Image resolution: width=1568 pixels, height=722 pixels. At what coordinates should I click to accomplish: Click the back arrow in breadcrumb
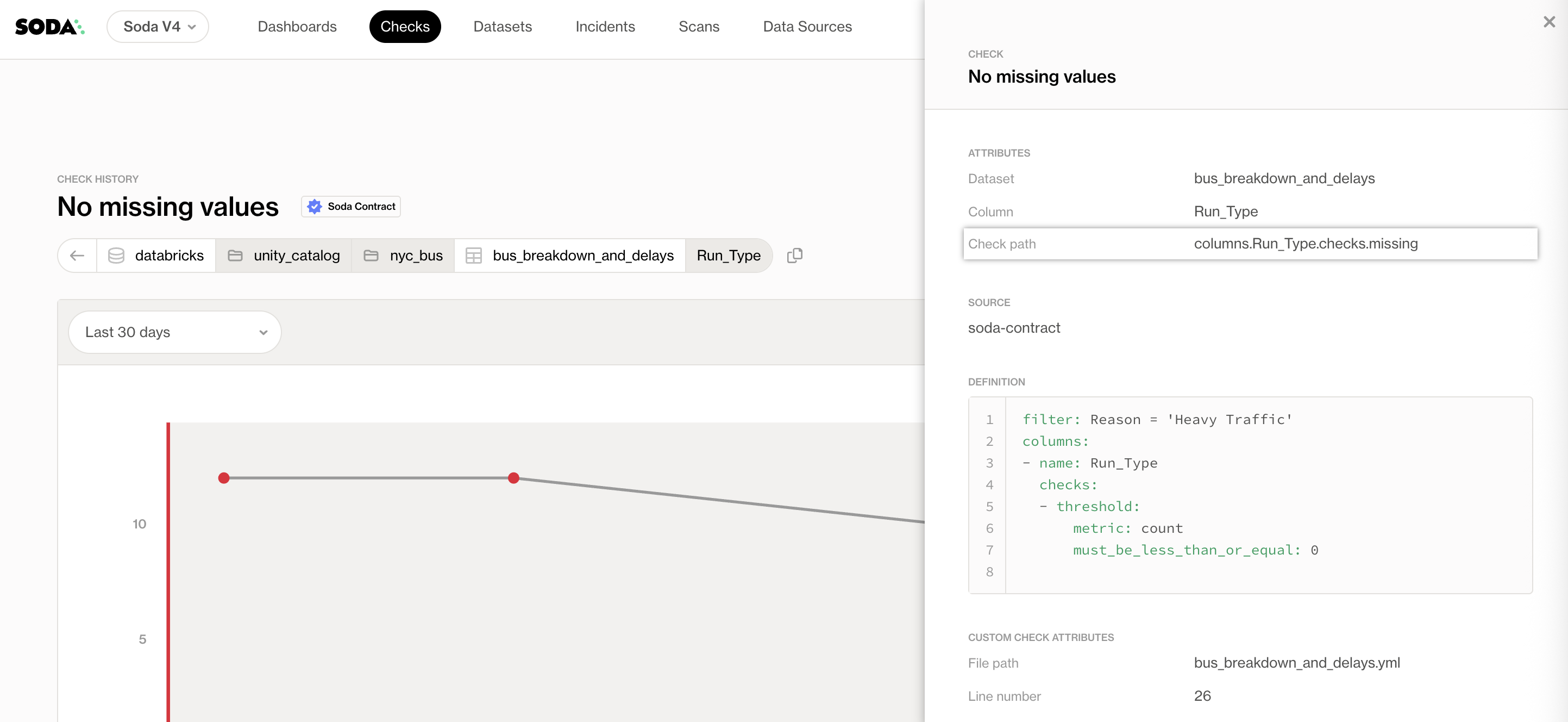[x=77, y=256]
